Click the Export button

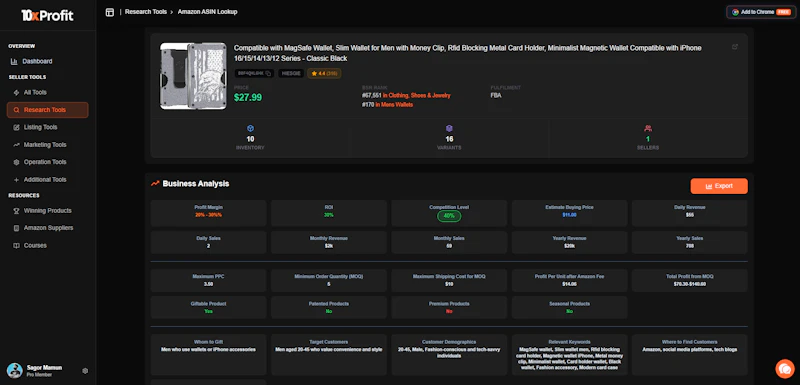[x=719, y=186]
